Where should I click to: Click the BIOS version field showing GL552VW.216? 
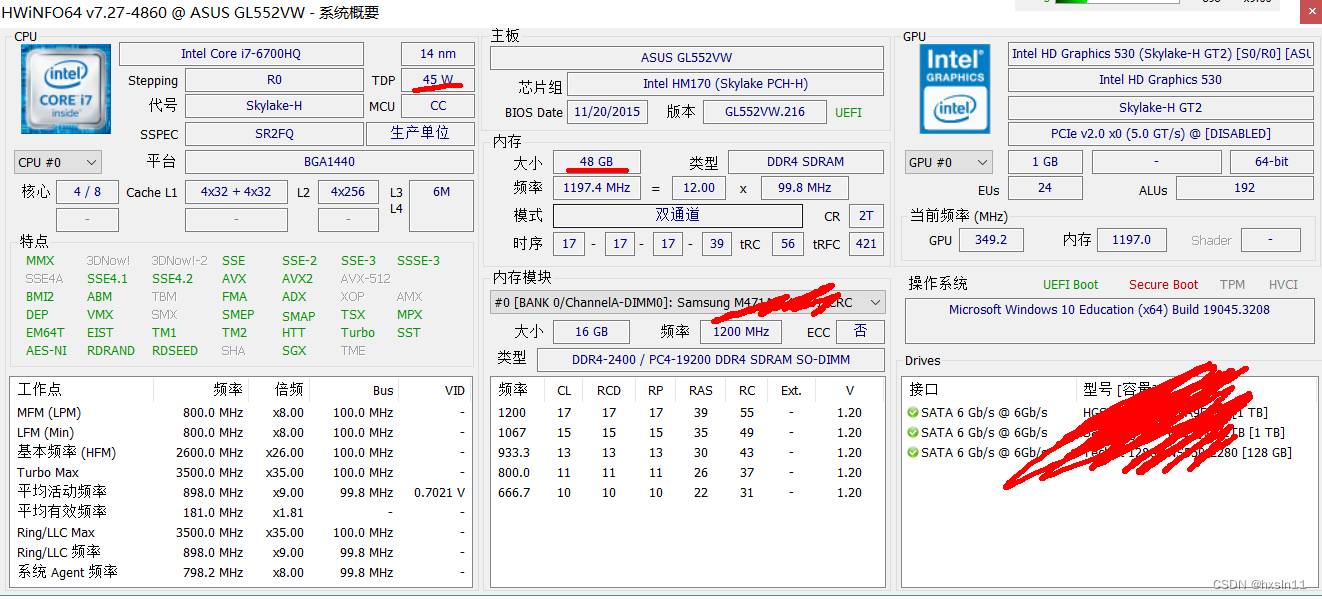765,112
